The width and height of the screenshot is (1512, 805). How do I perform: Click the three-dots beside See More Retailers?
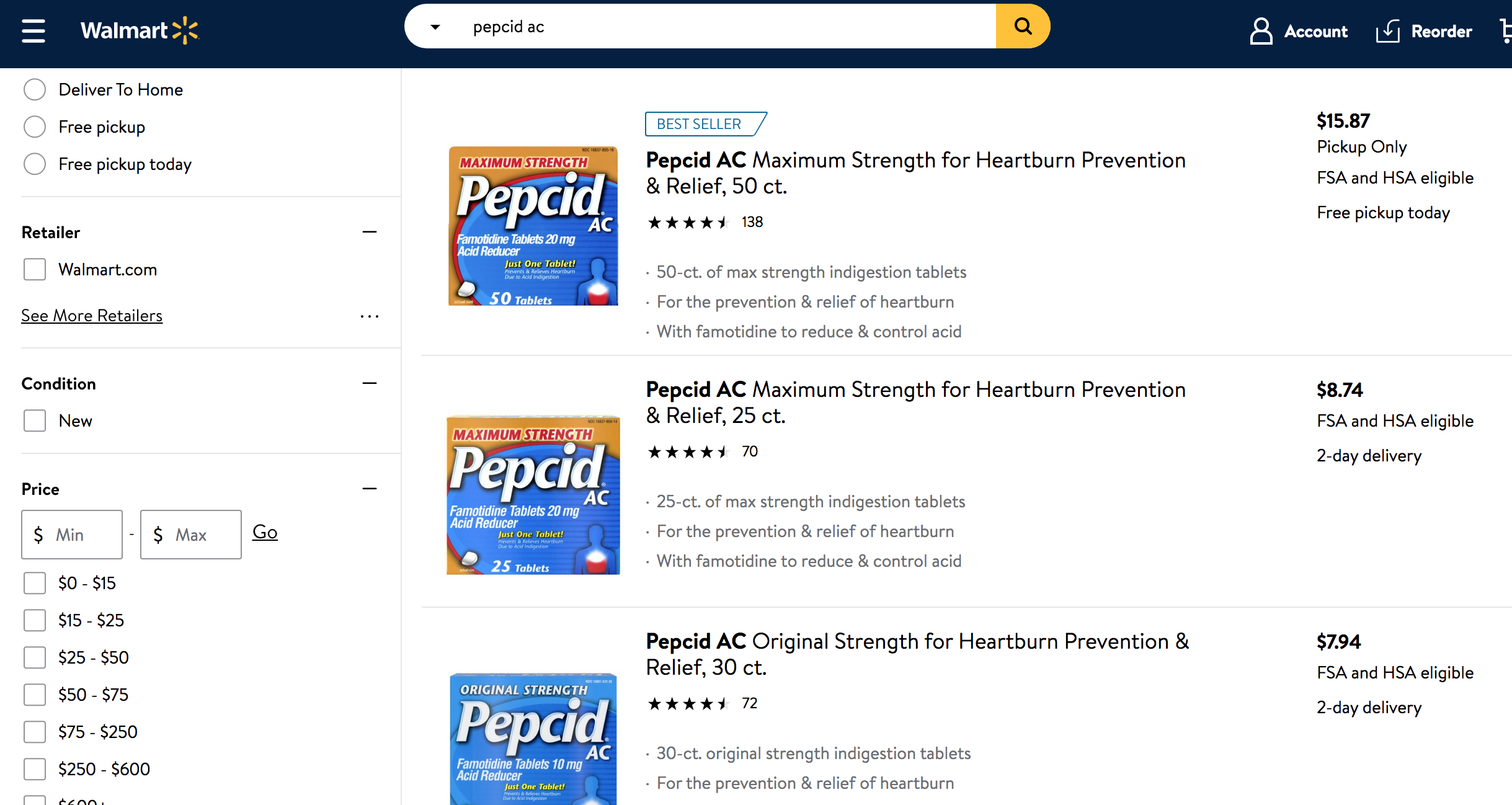[370, 316]
